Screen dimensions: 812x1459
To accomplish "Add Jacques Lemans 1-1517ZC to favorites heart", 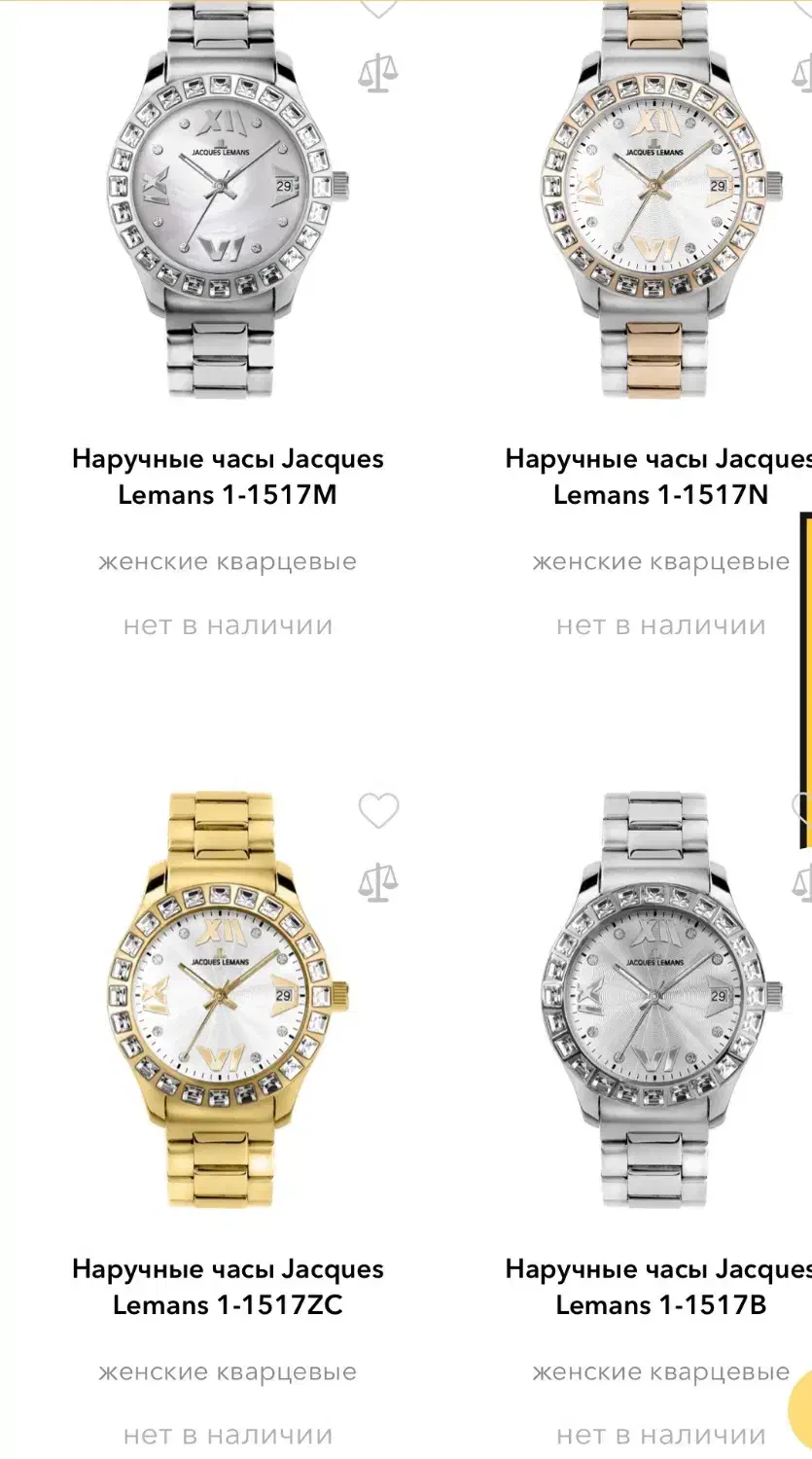I will 378,810.
